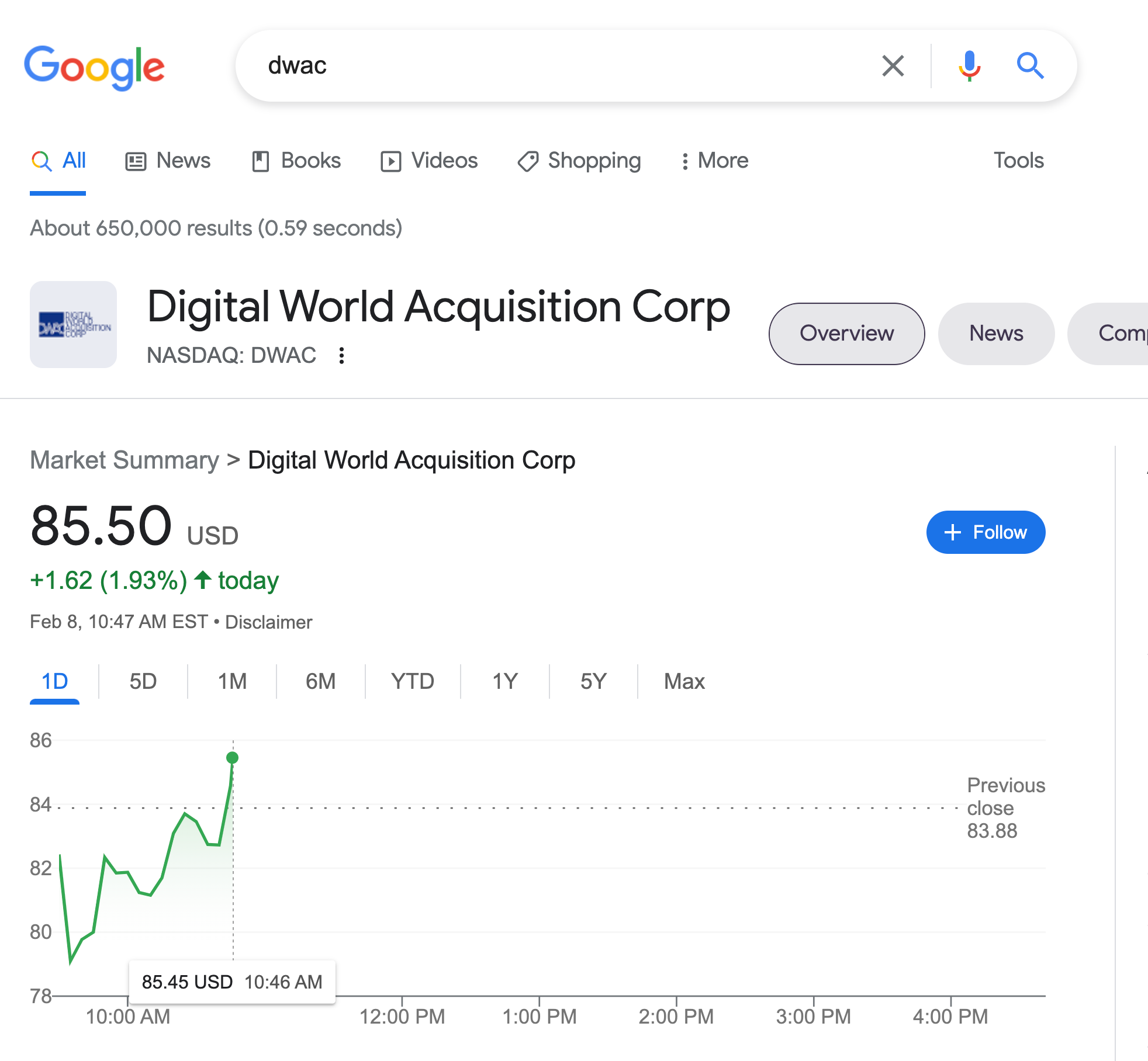1148x1061 pixels.
Task: Select the News chip beside Overview
Action: click(x=996, y=334)
